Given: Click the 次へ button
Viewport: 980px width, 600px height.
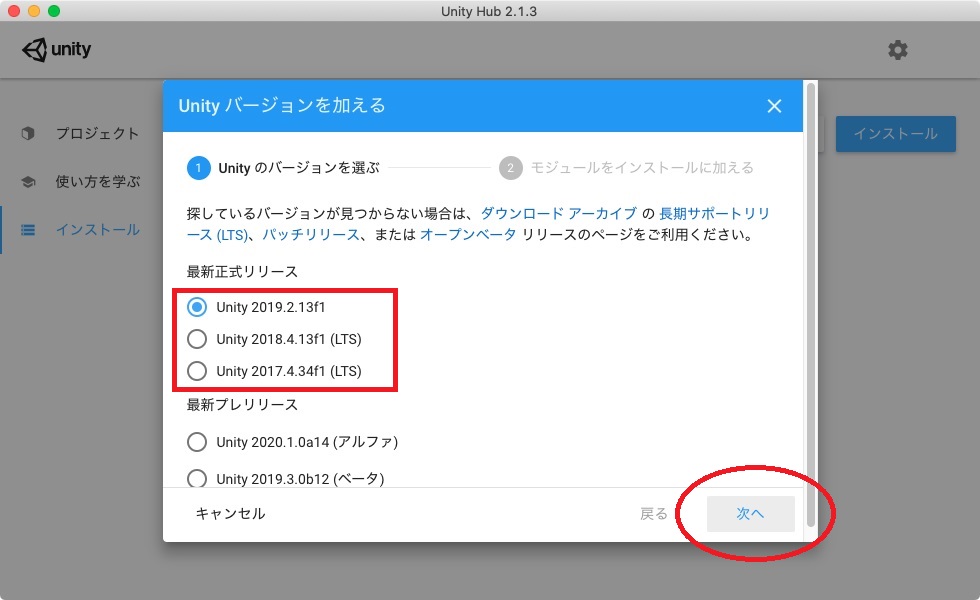Looking at the screenshot, I should (751, 514).
